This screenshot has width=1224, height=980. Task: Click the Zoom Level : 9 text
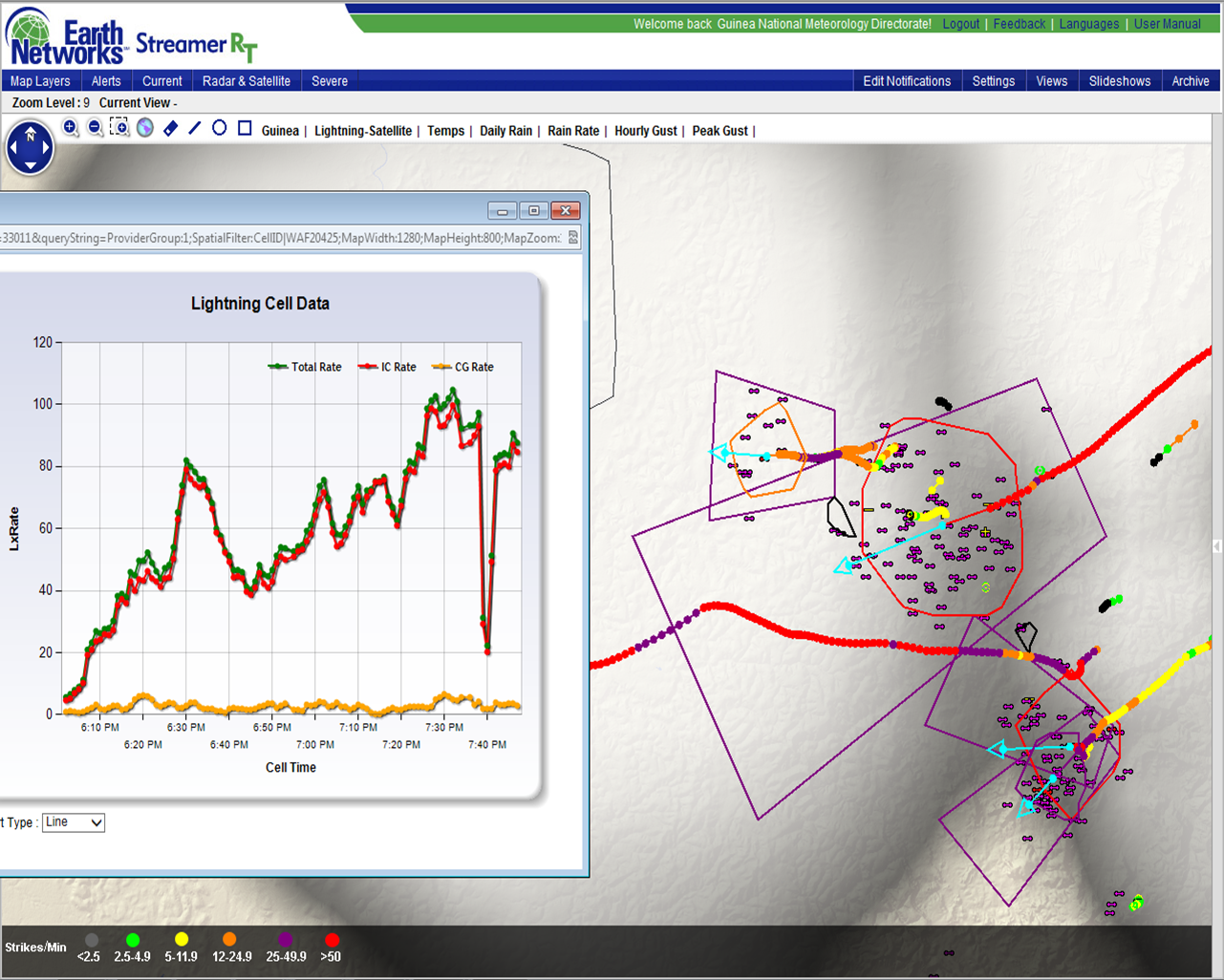pos(52,103)
